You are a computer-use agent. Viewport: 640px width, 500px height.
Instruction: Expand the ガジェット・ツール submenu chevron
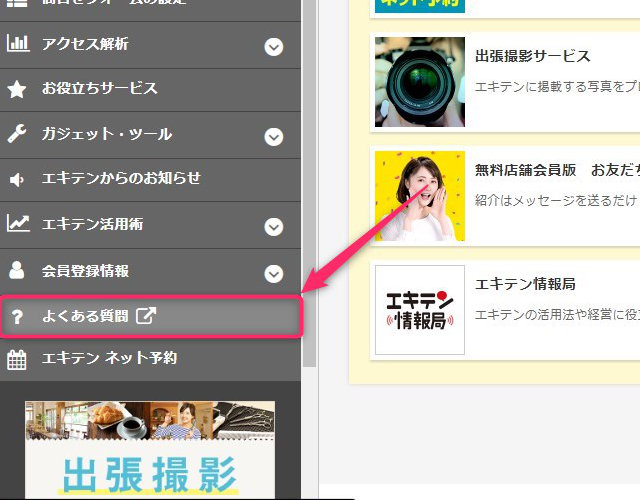tap(273, 137)
